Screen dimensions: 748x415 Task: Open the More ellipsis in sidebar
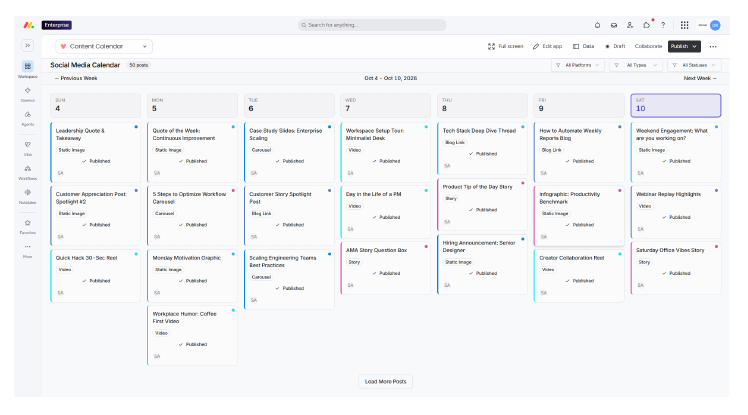[28, 247]
